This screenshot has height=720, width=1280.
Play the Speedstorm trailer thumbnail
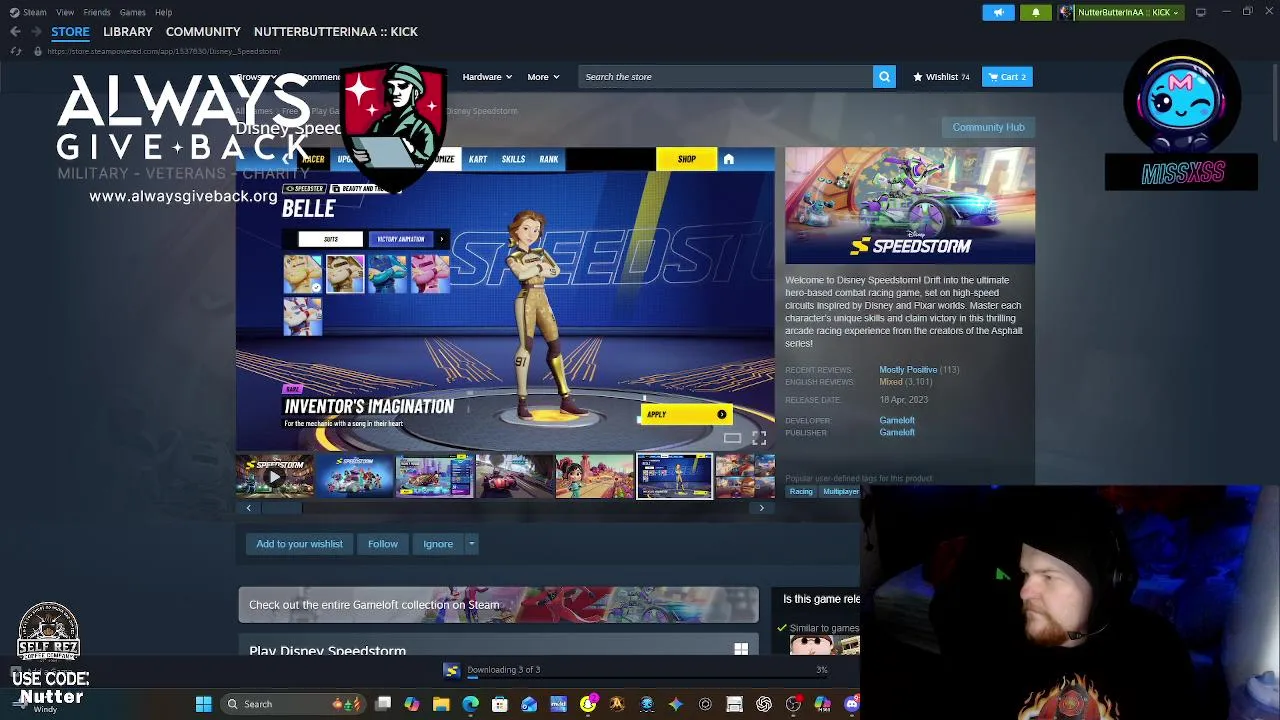274,476
